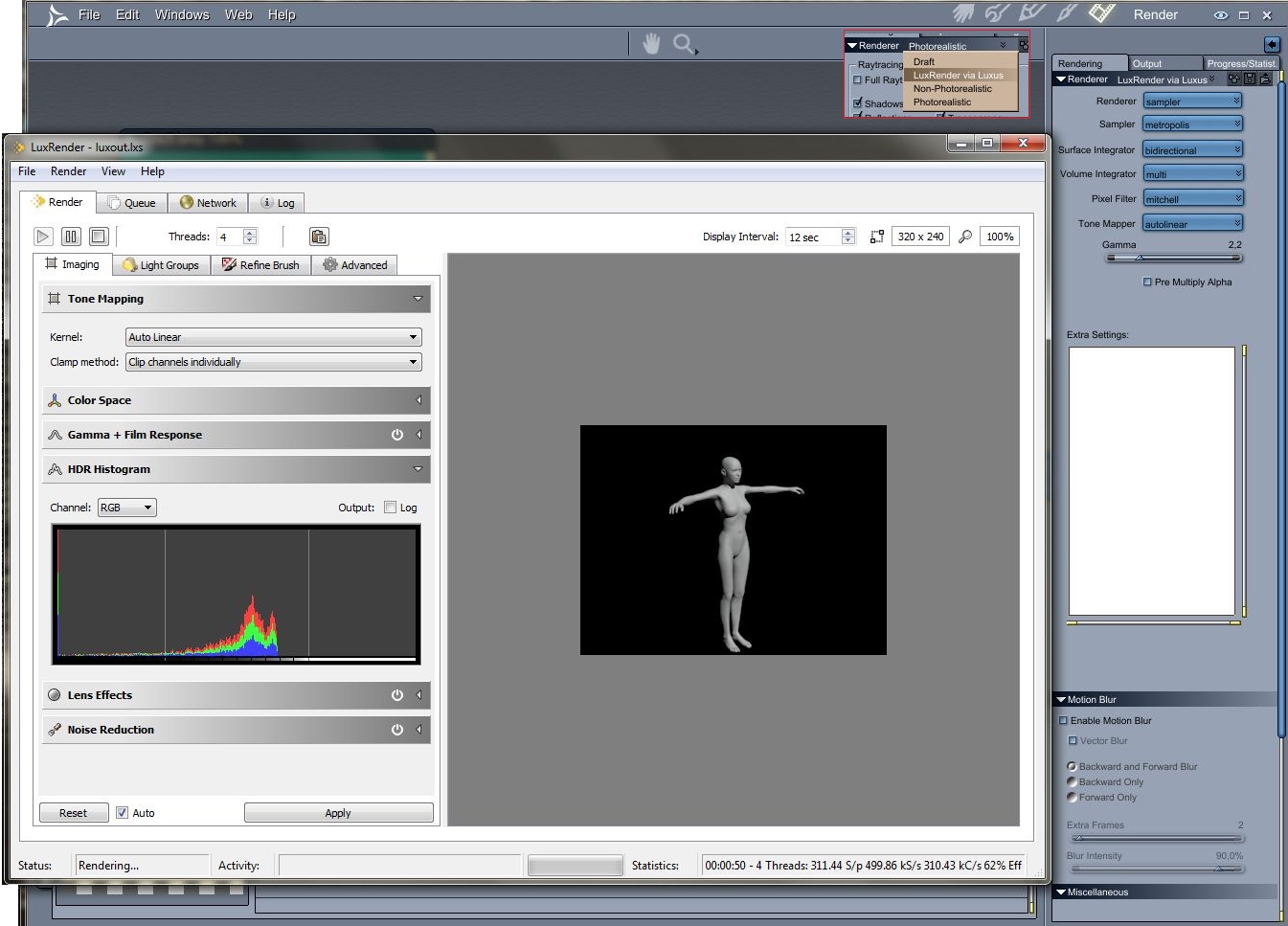
Task: Pause the LuxRender rendering
Action: (x=71, y=237)
